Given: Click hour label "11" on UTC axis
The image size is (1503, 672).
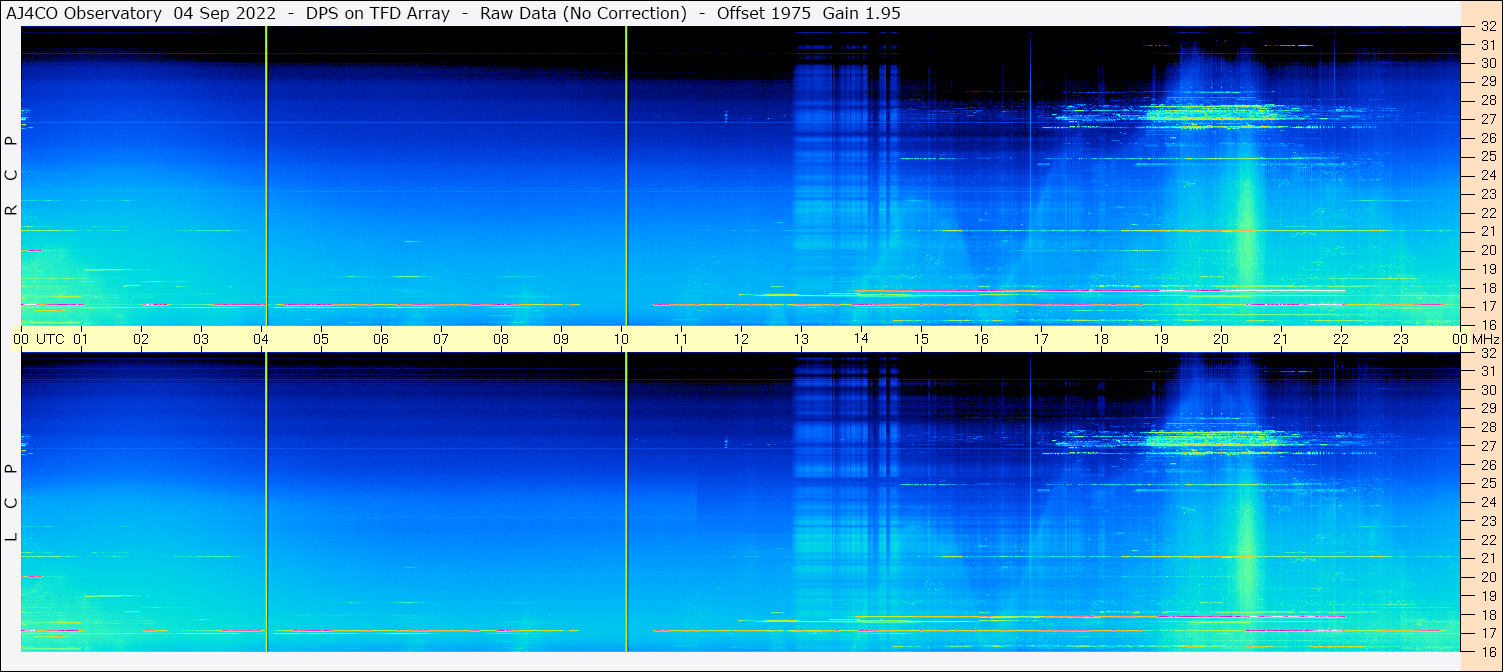Looking at the screenshot, I should pyautogui.click(x=681, y=339).
